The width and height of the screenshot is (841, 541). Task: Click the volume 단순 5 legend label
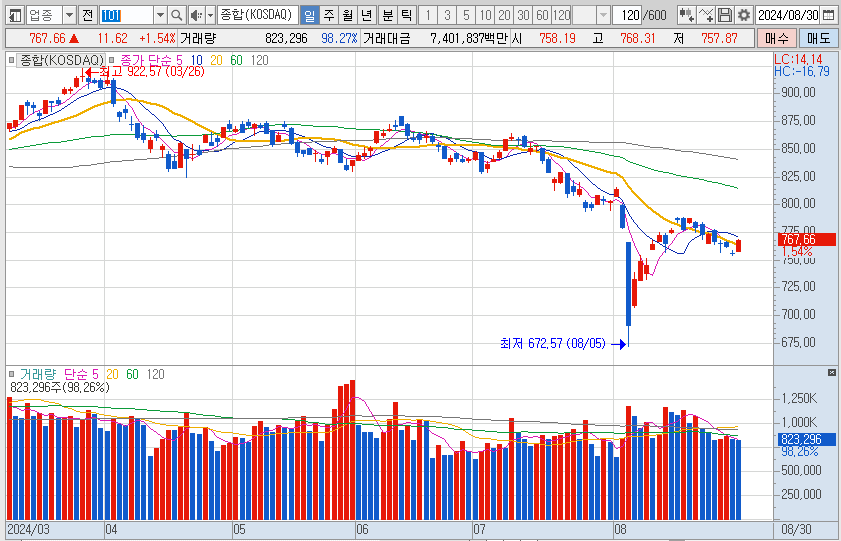tap(81, 374)
